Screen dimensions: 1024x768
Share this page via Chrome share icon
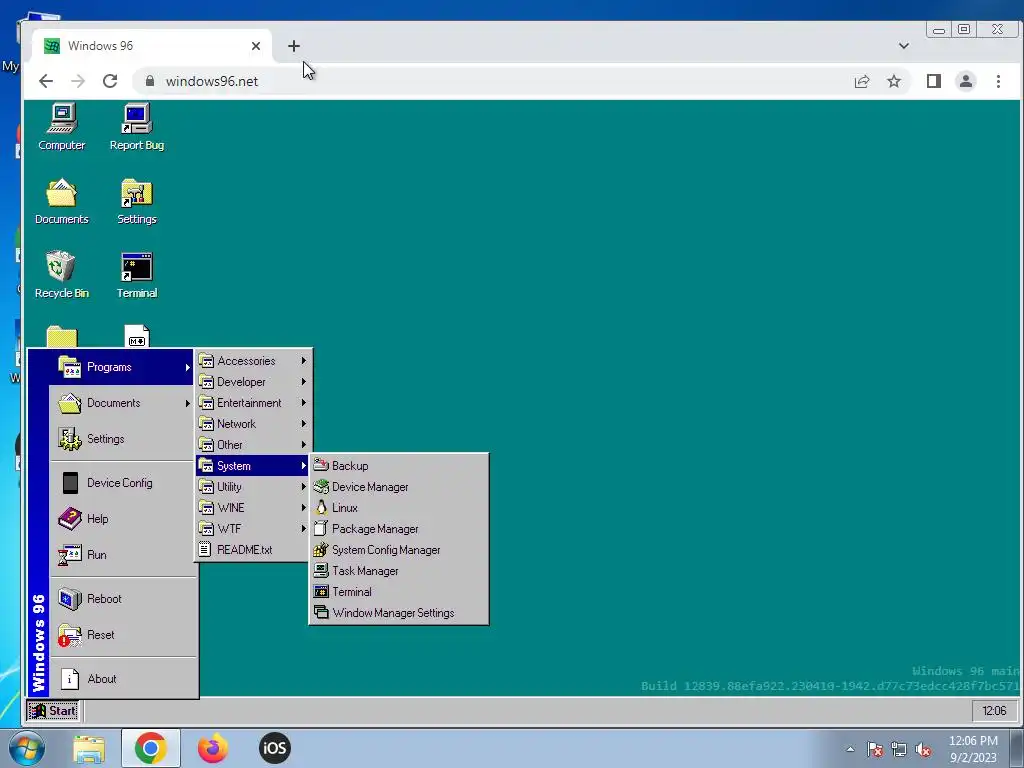pyautogui.click(x=861, y=81)
